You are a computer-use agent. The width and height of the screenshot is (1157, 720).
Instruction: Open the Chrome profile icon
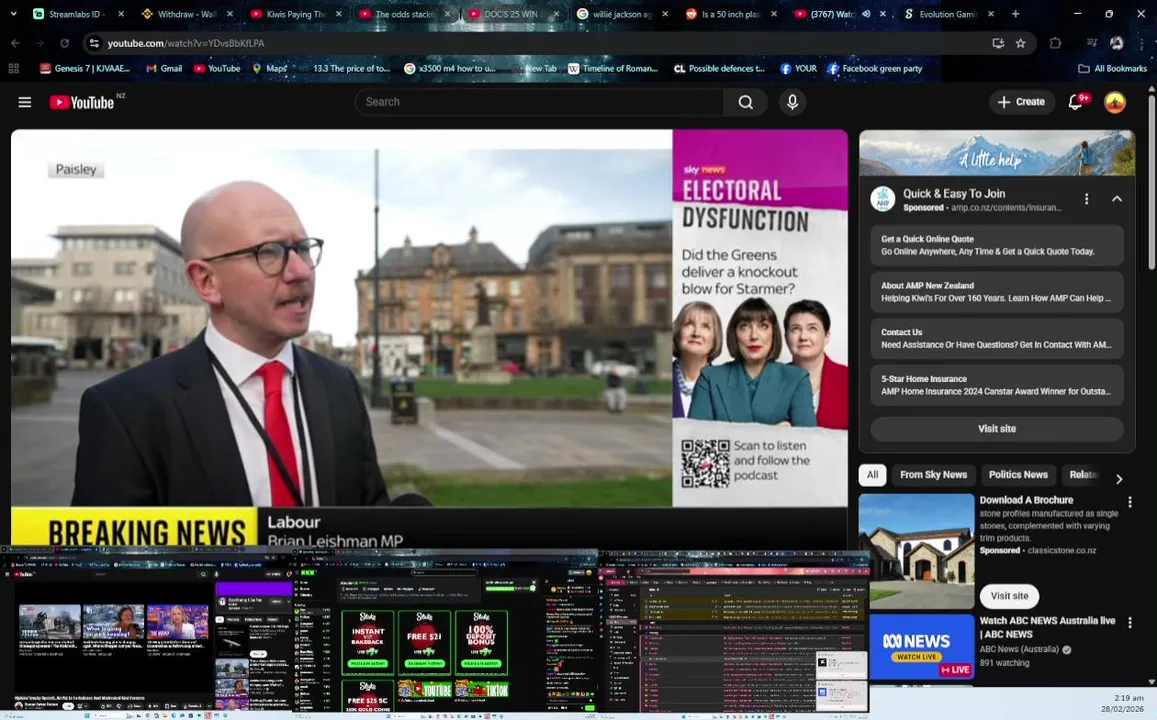click(1117, 44)
